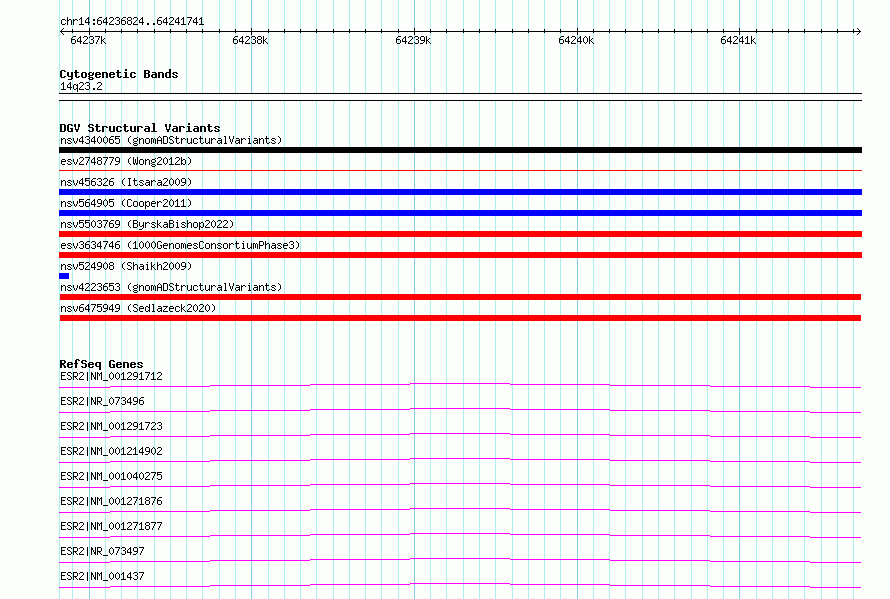Click the magenta line for ESR2|NM_001437

(x=460, y=585)
